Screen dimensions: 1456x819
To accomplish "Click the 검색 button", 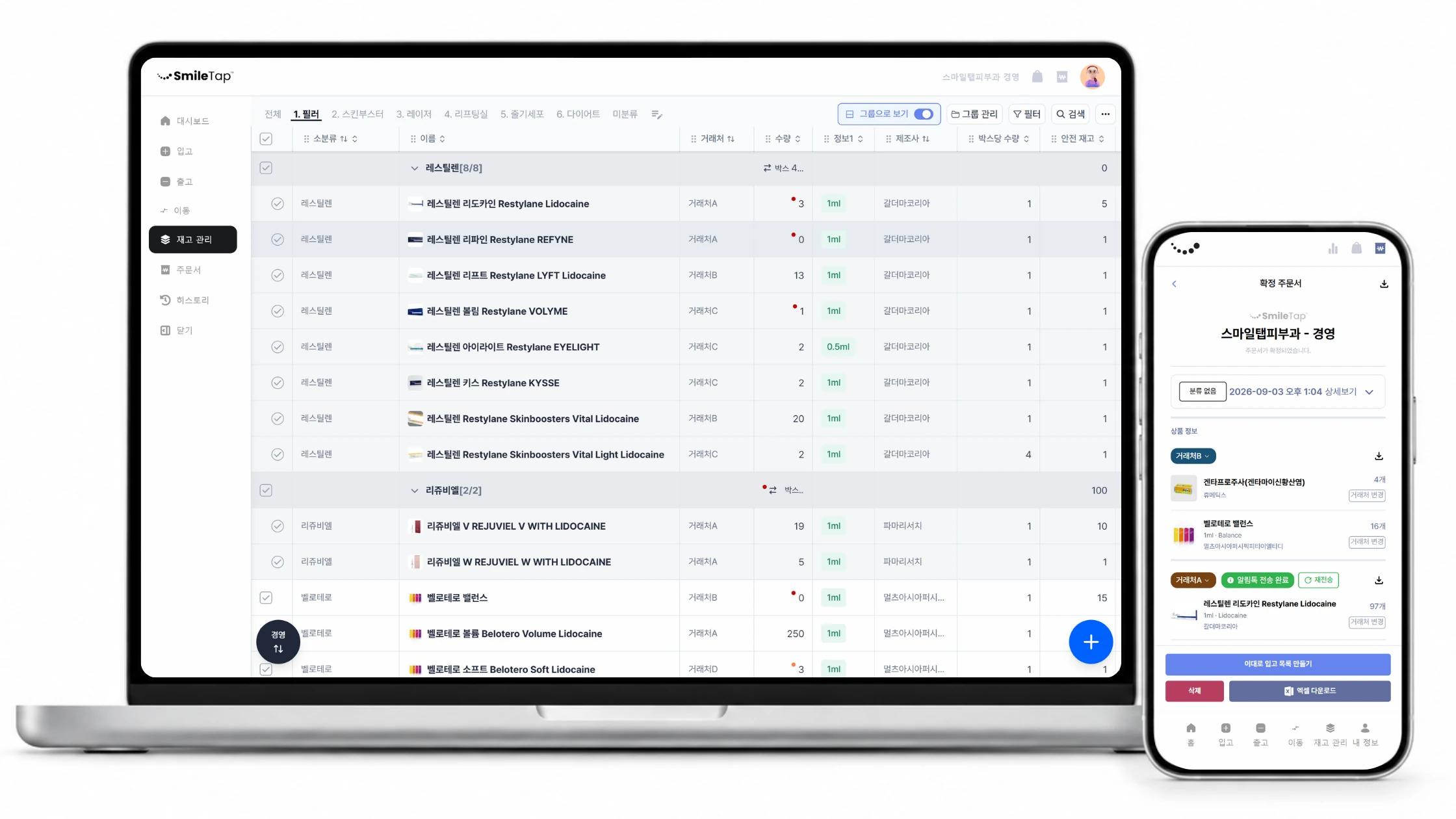I will coord(1071,114).
